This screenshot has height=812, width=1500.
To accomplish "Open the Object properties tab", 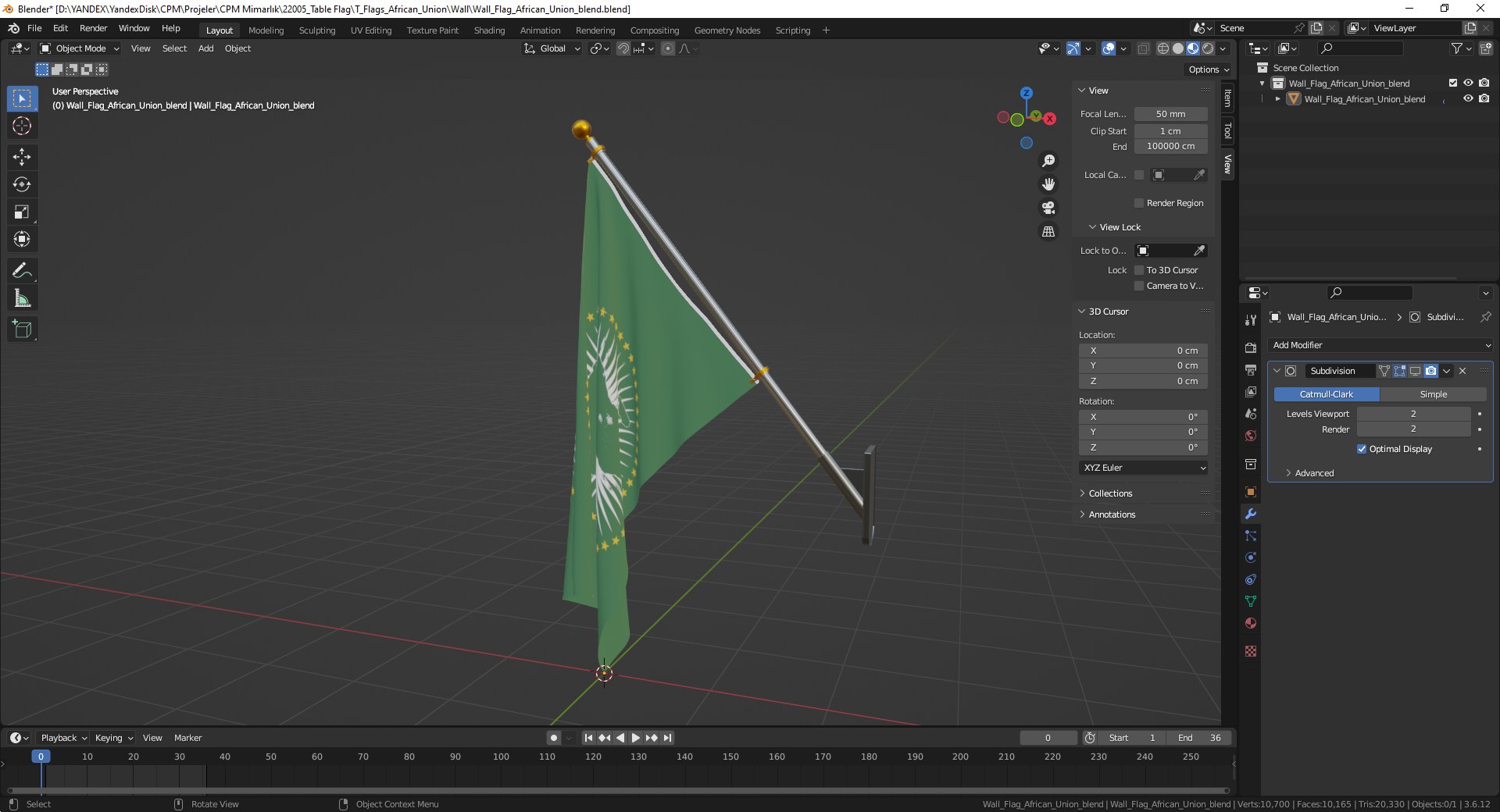I will pos(1251,492).
